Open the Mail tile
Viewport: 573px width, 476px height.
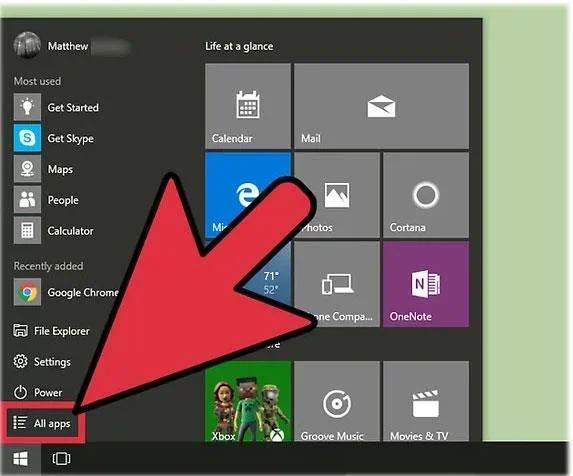pyautogui.click(x=382, y=106)
